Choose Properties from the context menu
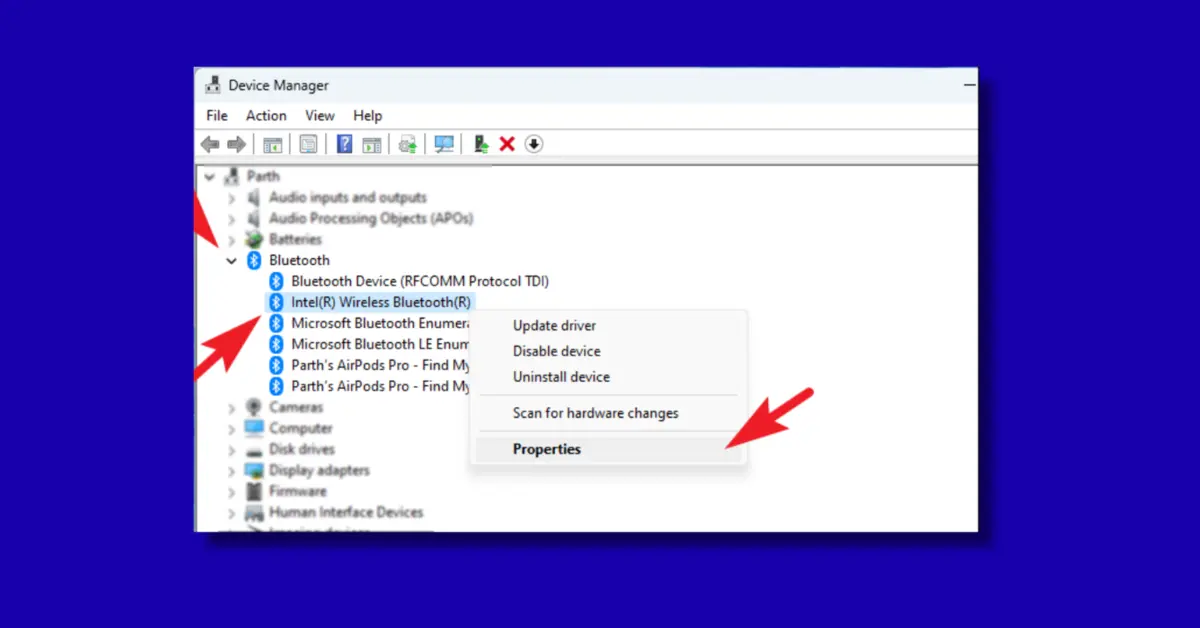 pos(546,449)
